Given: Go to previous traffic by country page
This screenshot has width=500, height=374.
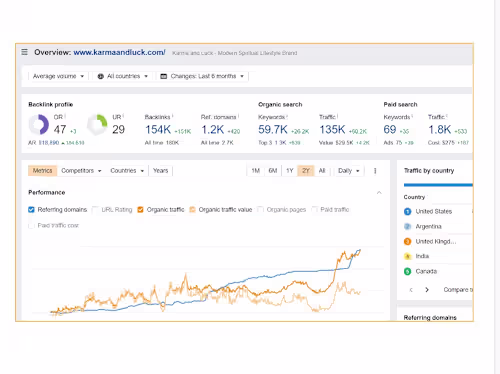Looking at the screenshot, I should tap(411, 290).
